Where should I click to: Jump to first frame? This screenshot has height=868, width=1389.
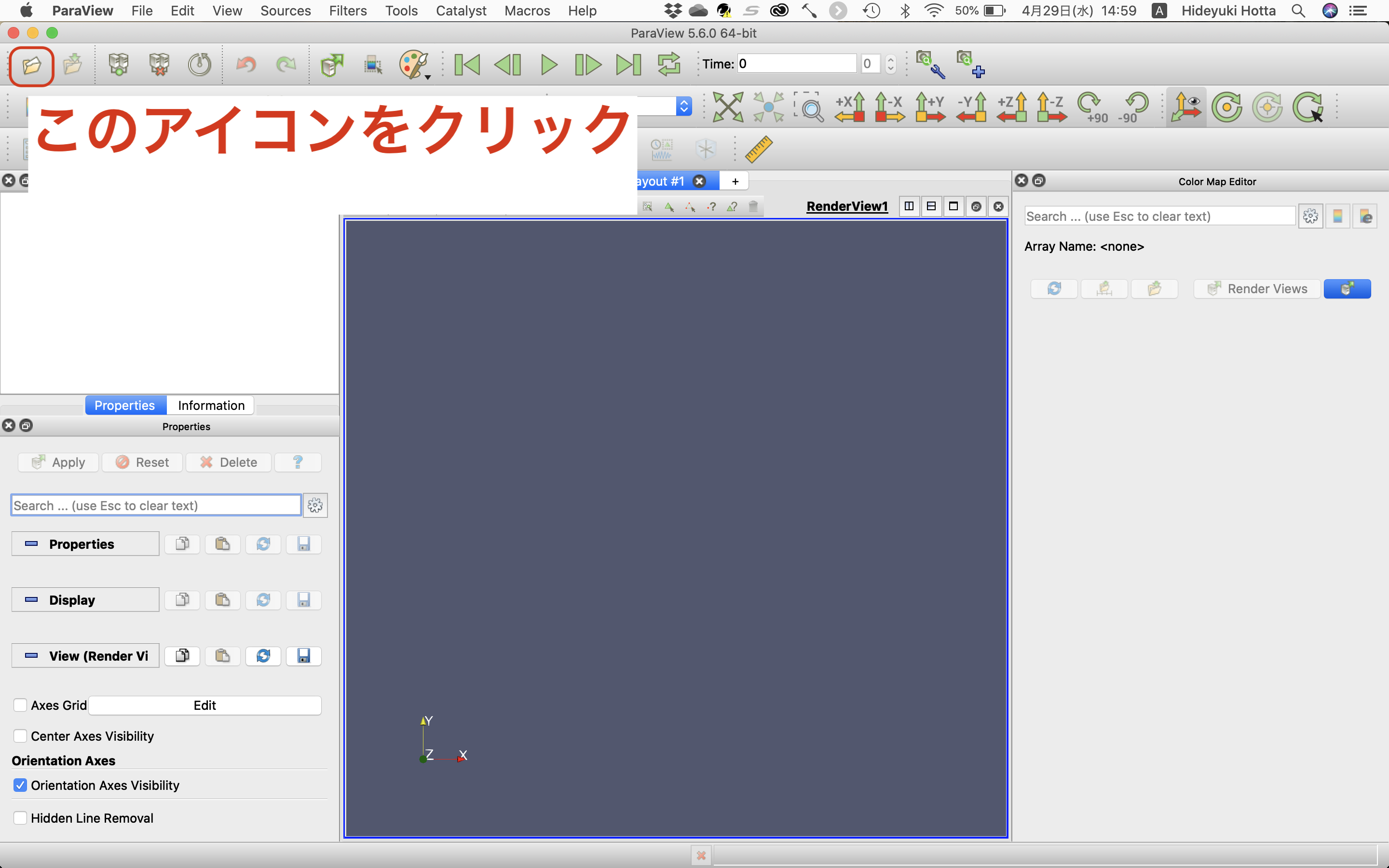coord(467,64)
